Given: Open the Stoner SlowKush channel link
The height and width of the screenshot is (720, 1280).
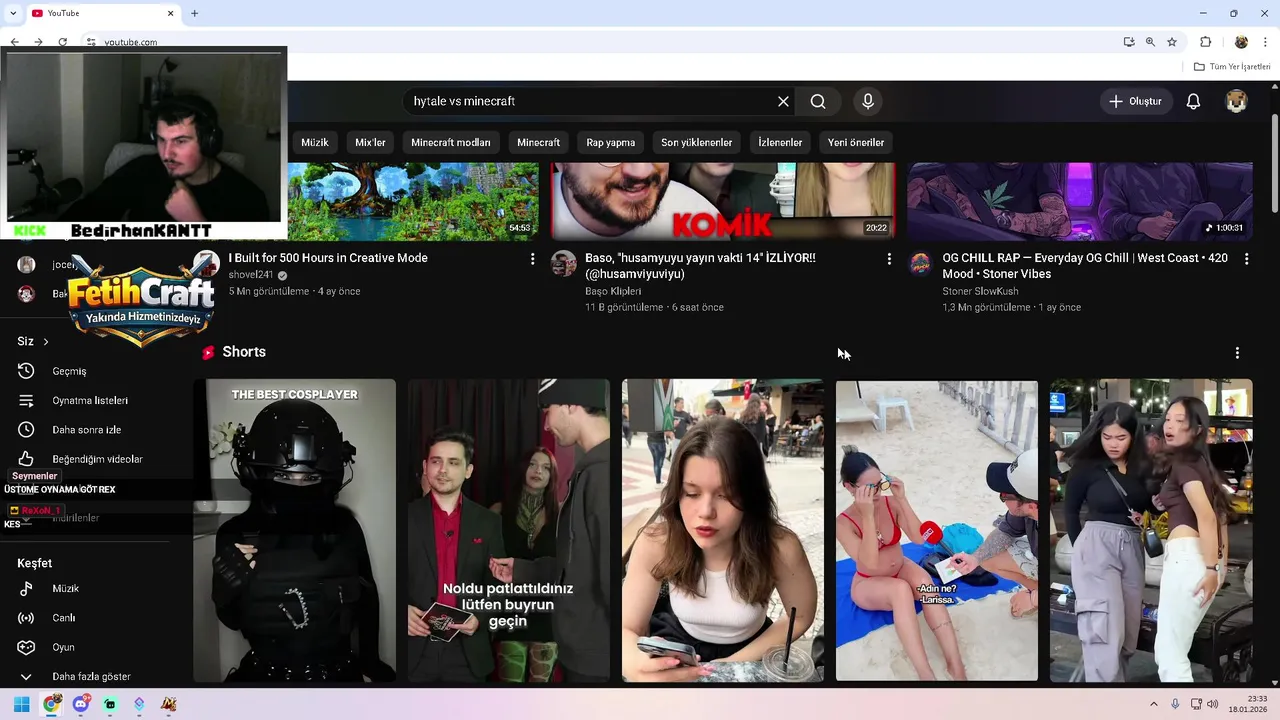Looking at the screenshot, I should click(980, 291).
